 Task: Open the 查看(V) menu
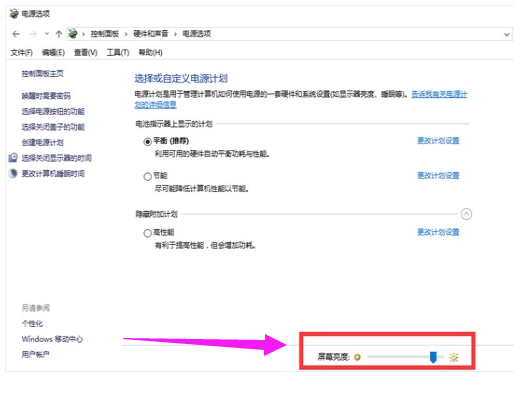[x=86, y=53]
